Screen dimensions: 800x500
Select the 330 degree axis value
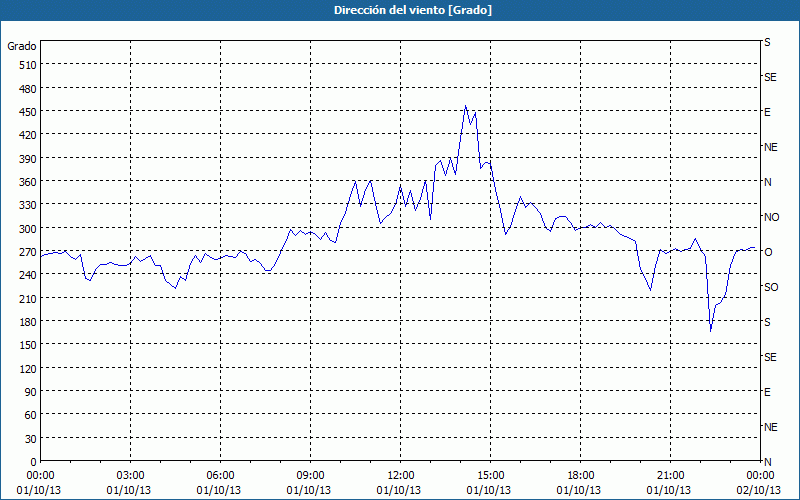click(28, 205)
